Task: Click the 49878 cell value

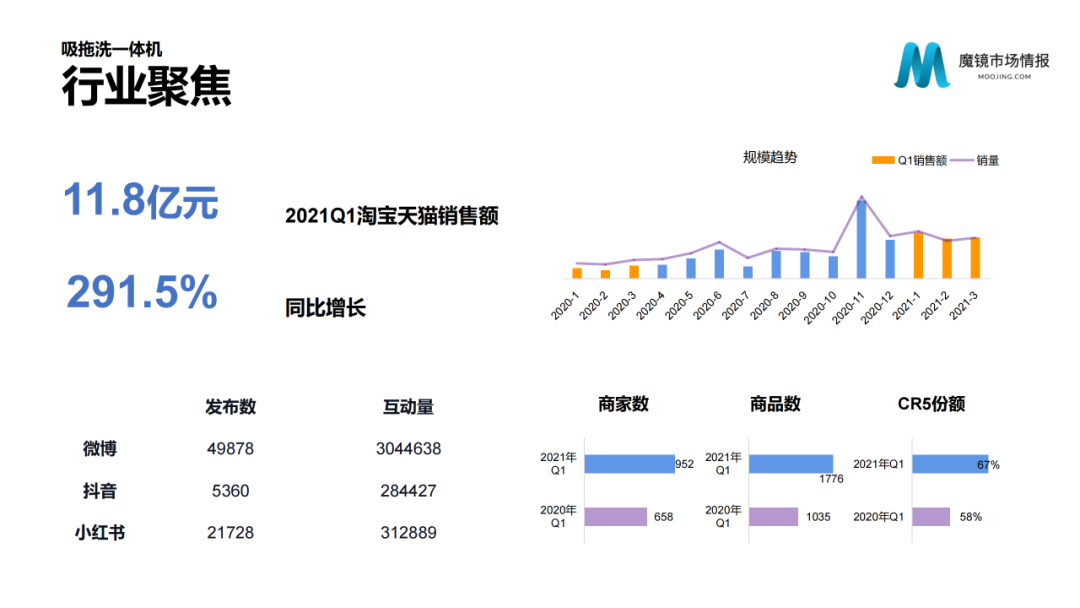Action: pos(230,449)
